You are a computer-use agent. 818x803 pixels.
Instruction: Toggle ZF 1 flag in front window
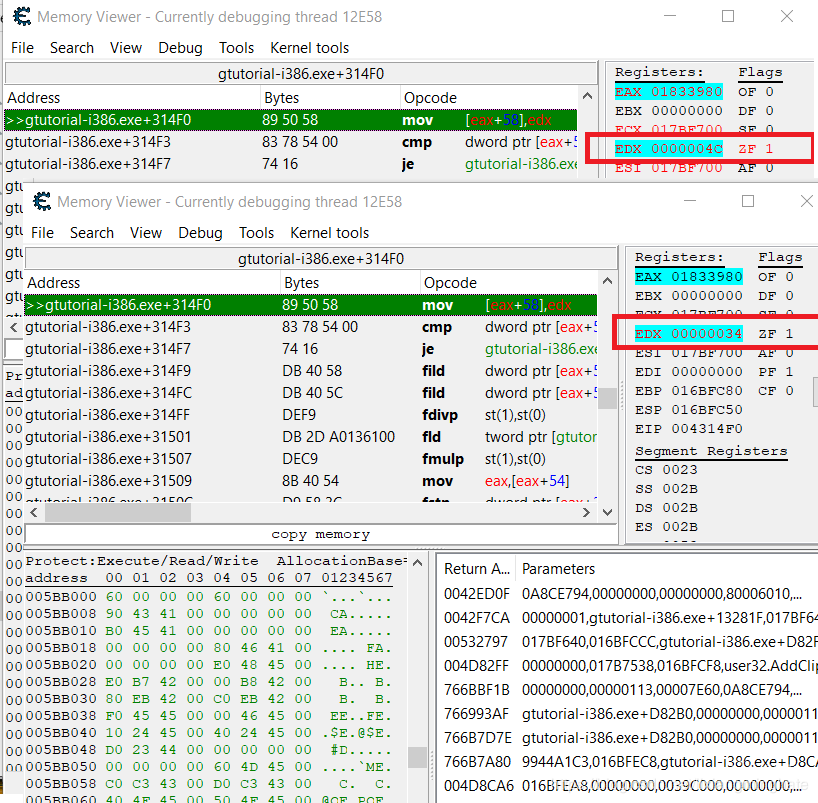(x=776, y=334)
